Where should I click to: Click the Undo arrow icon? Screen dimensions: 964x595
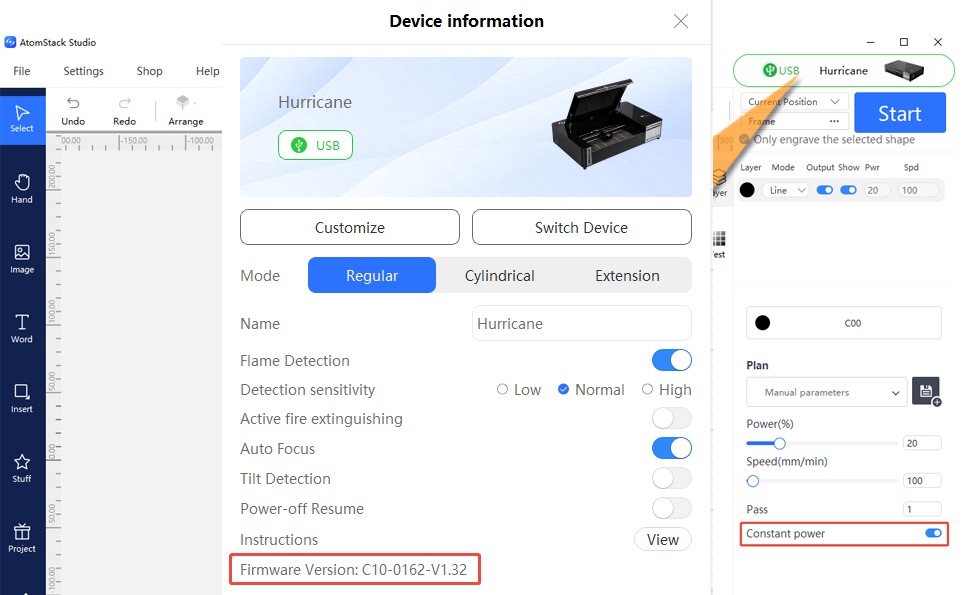coord(73,103)
